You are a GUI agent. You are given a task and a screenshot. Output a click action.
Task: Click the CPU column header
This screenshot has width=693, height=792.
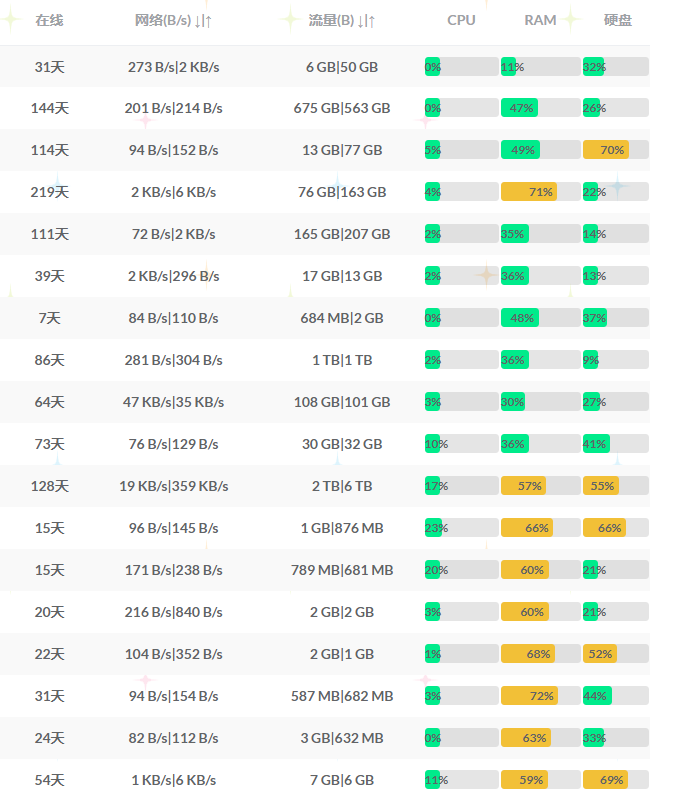pos(461,20)
